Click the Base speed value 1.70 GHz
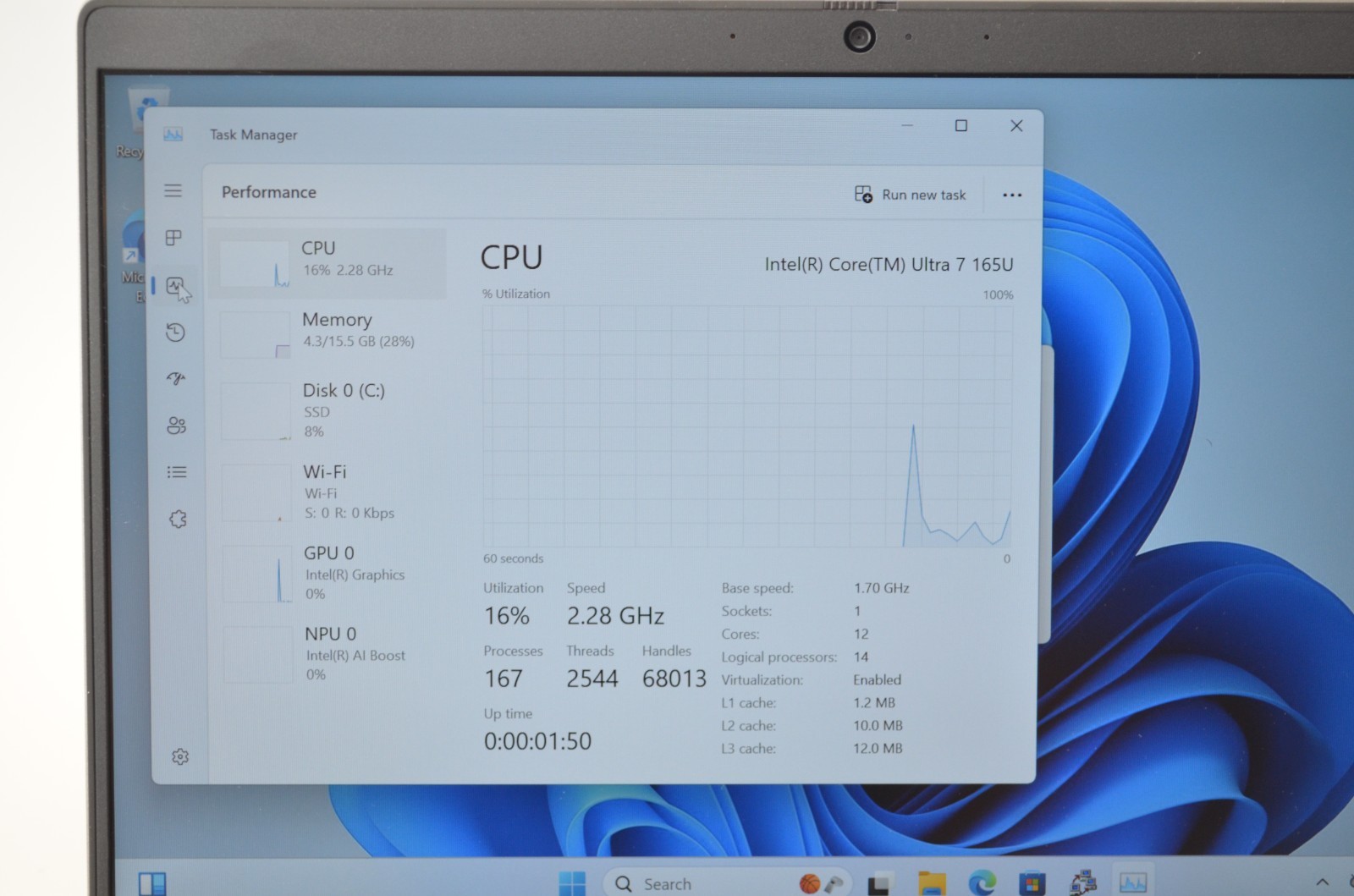The image size is (1354, 896). tap(881, 588)
